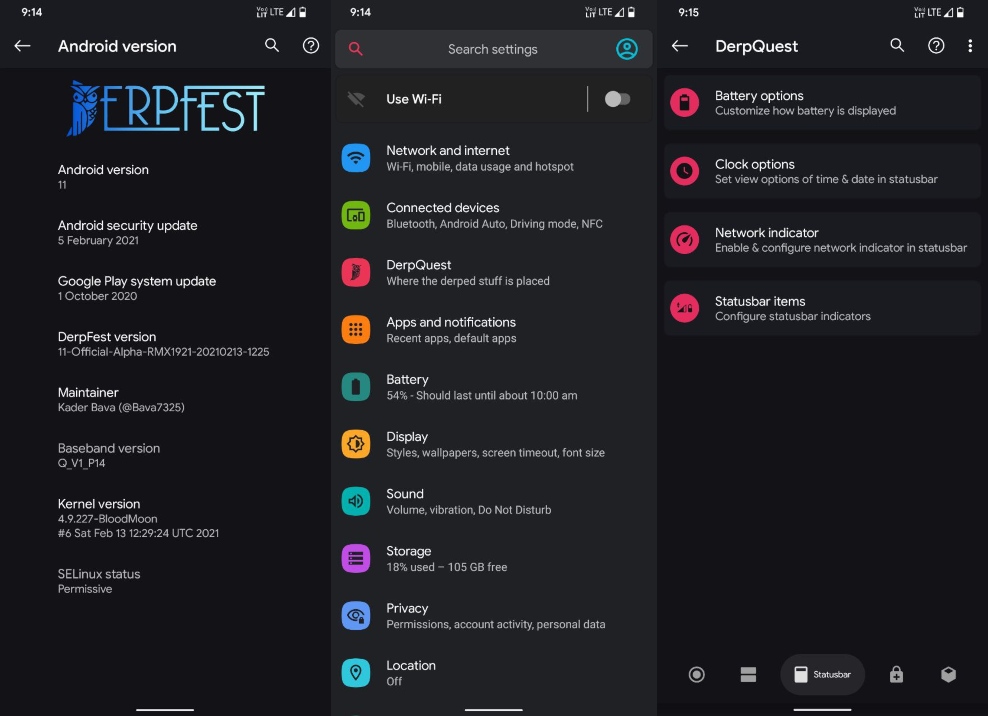Viewport: 988px width, 716px height.
Task: Tap Google Play system update entry
Action: tap(137, 288)
